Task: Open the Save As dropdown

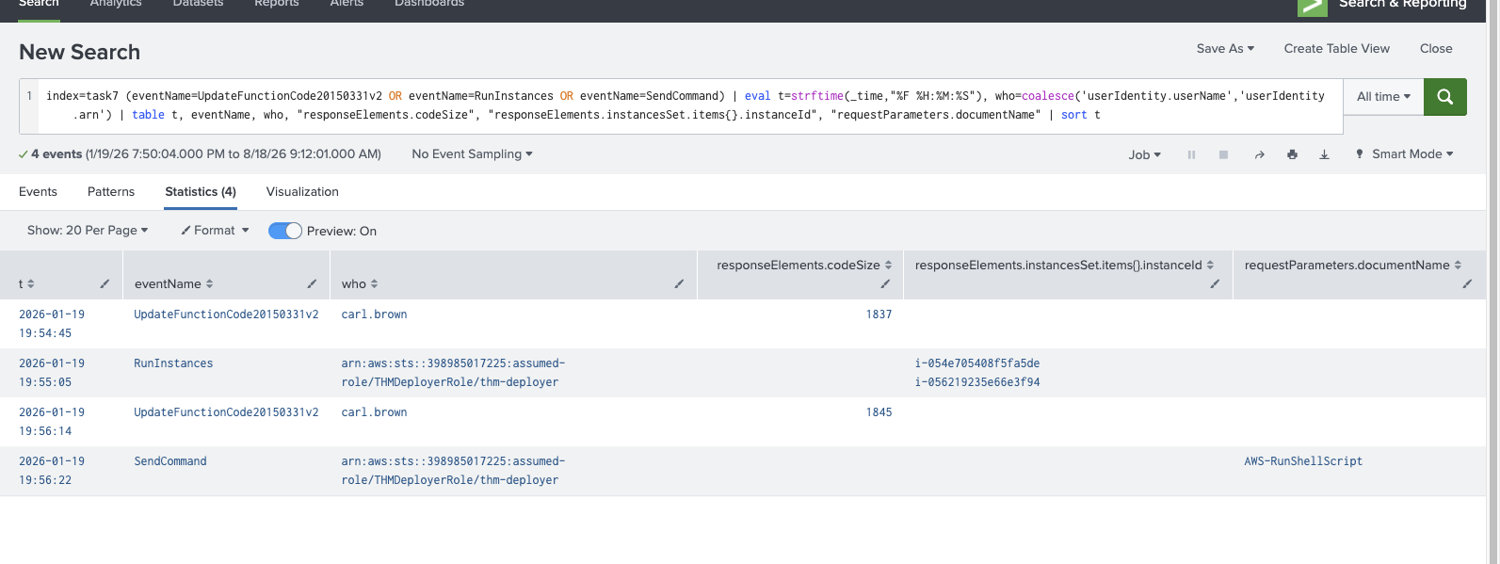Action: click(1225, 48)
